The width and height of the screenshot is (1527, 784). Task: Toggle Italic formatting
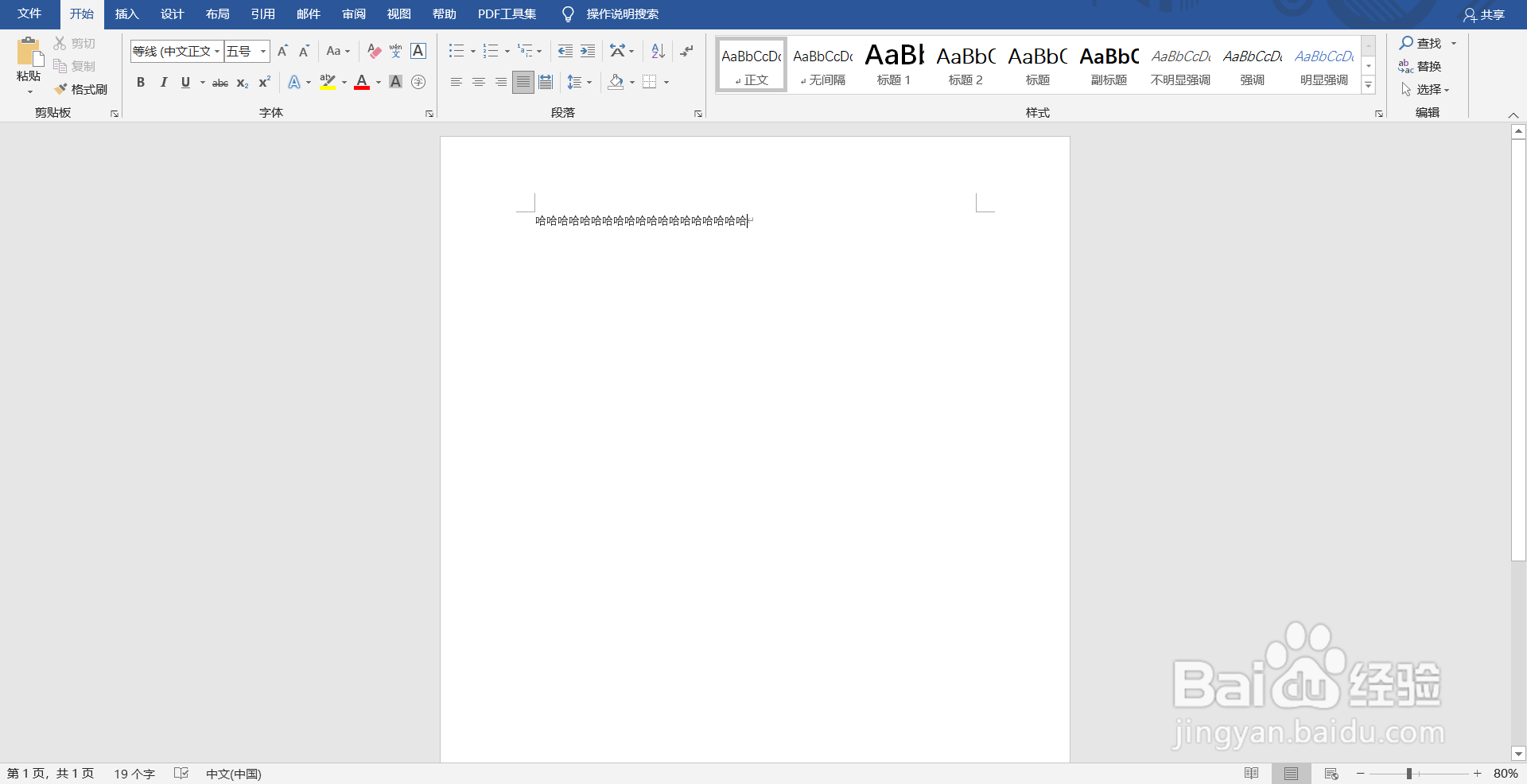tap(163, 82)
